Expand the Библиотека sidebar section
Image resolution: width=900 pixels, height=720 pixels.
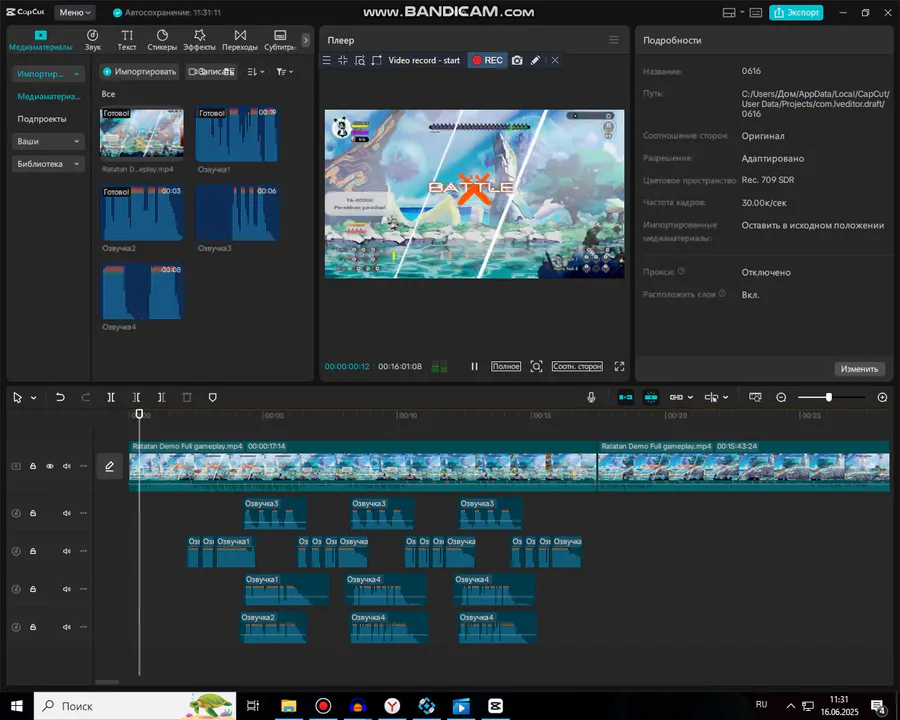coord(48,164)
